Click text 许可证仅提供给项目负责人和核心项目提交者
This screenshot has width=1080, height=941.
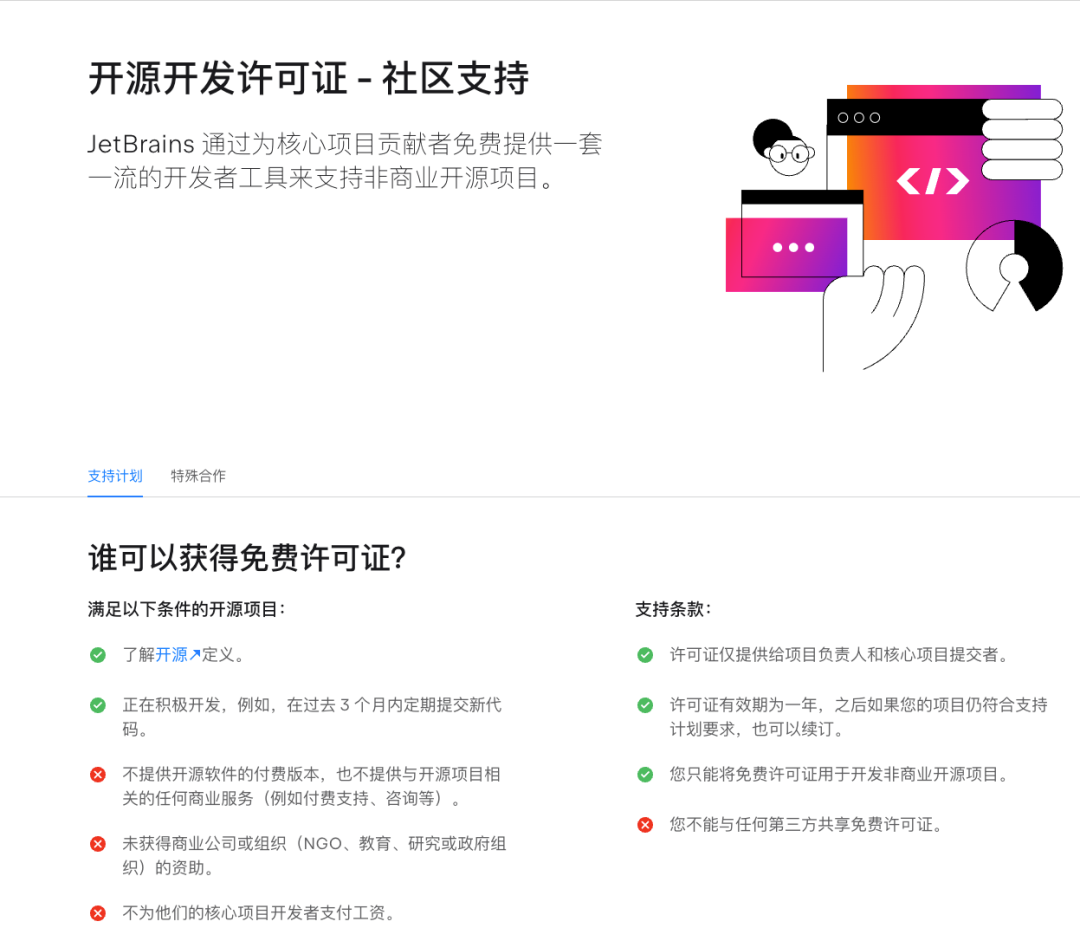click(x=840, y=654)
